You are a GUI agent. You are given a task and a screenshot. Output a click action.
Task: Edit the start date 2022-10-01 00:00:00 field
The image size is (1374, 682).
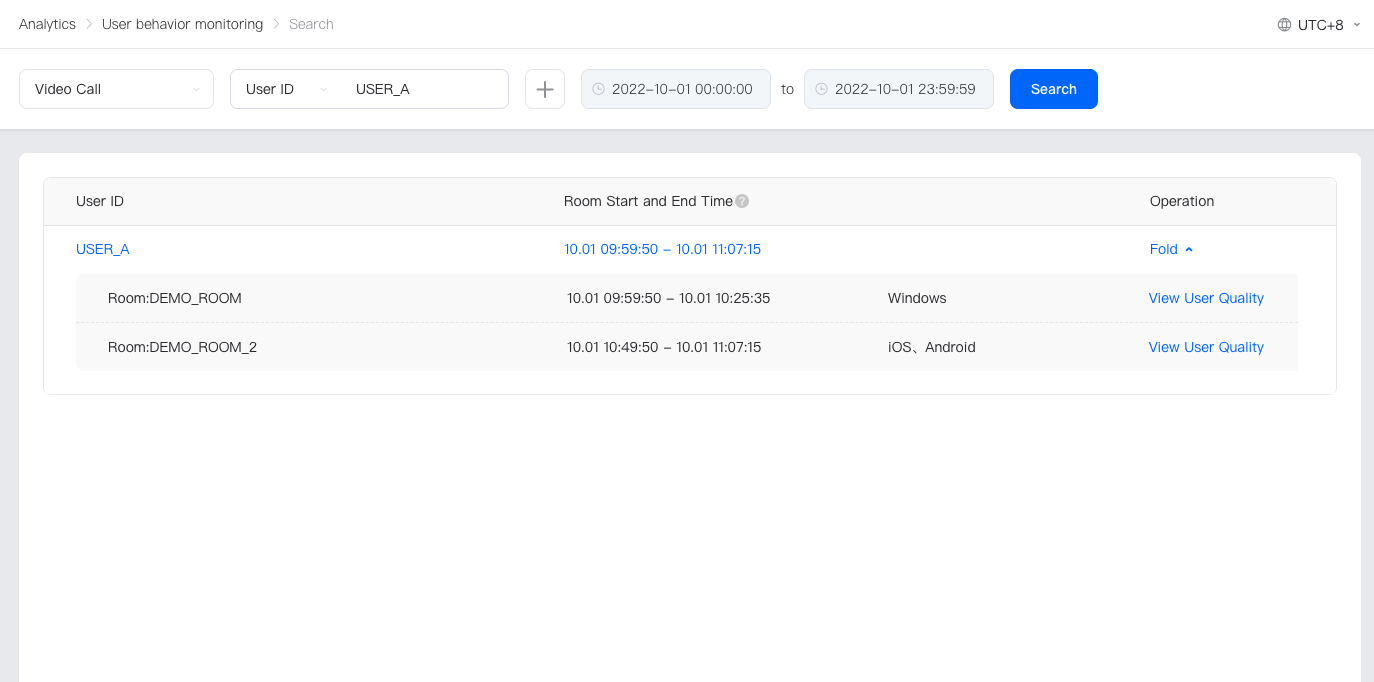pyautogui.click(x=682, y=89)
